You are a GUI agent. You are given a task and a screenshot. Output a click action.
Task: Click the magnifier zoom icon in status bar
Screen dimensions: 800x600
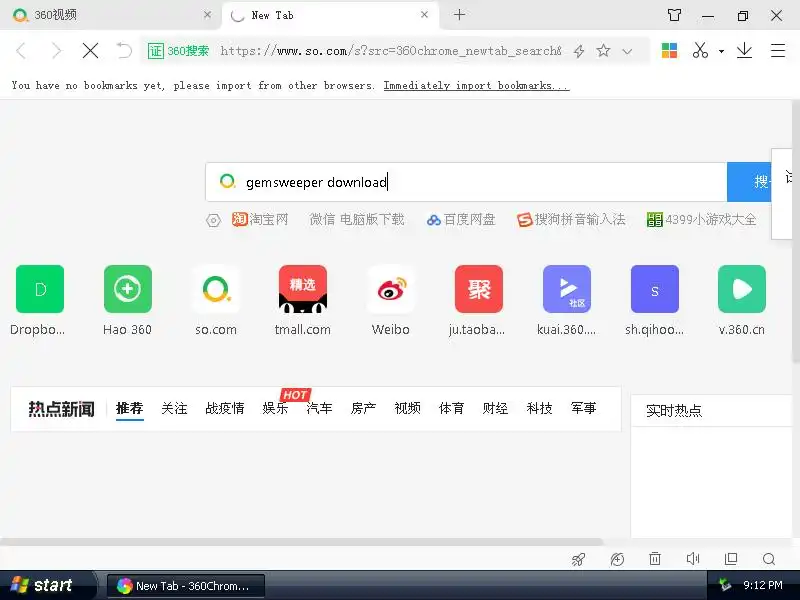(769, 560)
